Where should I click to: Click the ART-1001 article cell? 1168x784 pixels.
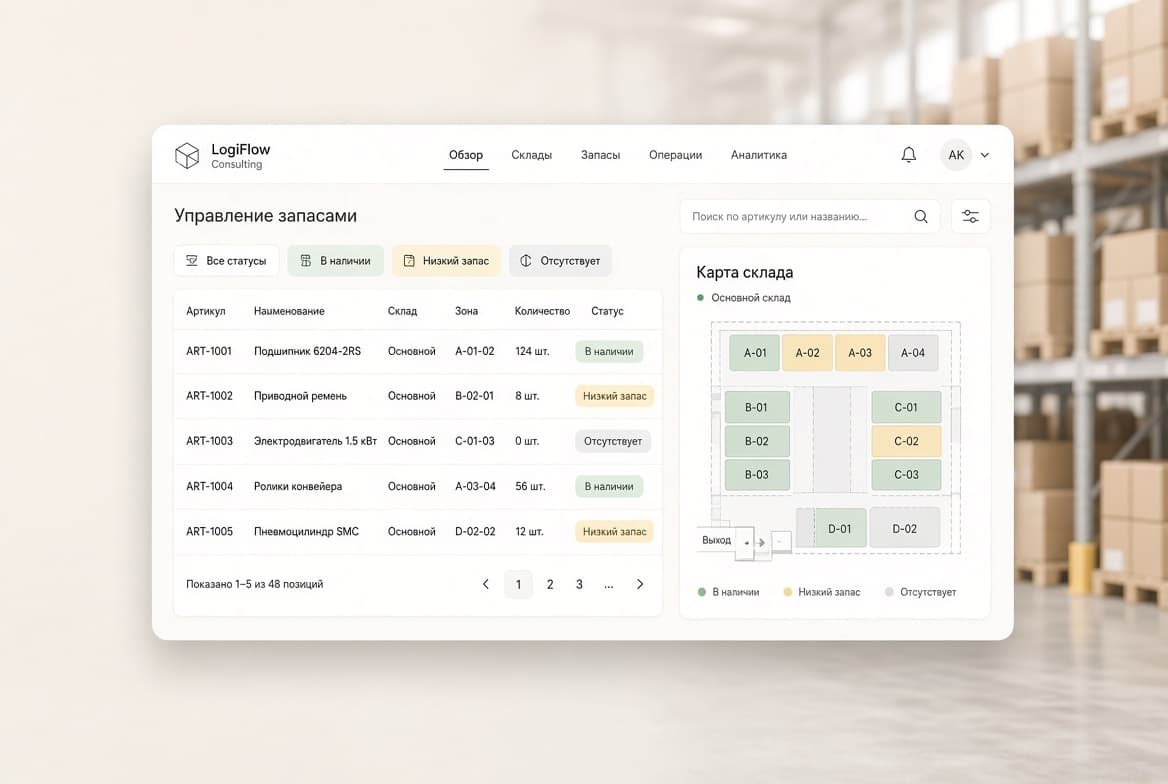tap(209, 351)
